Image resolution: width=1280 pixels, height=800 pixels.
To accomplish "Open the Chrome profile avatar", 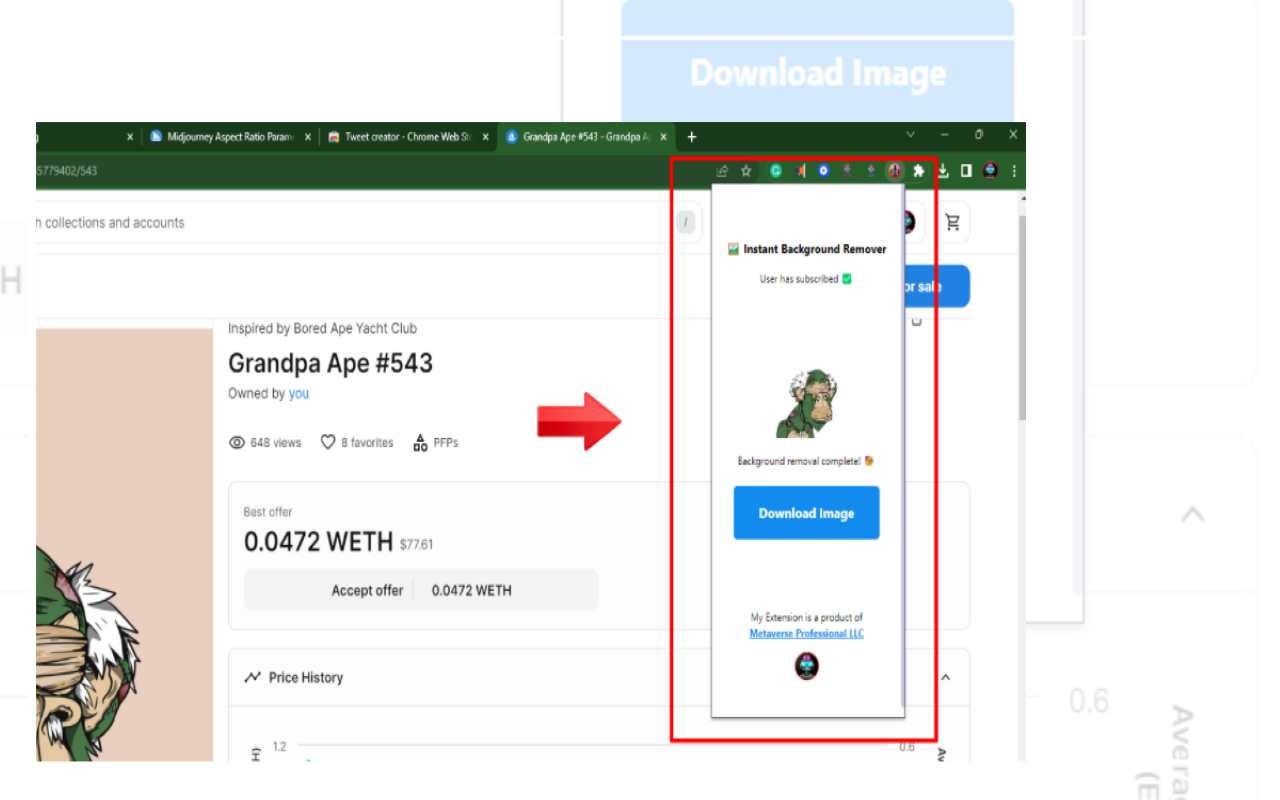I will [x=990, y=171].
